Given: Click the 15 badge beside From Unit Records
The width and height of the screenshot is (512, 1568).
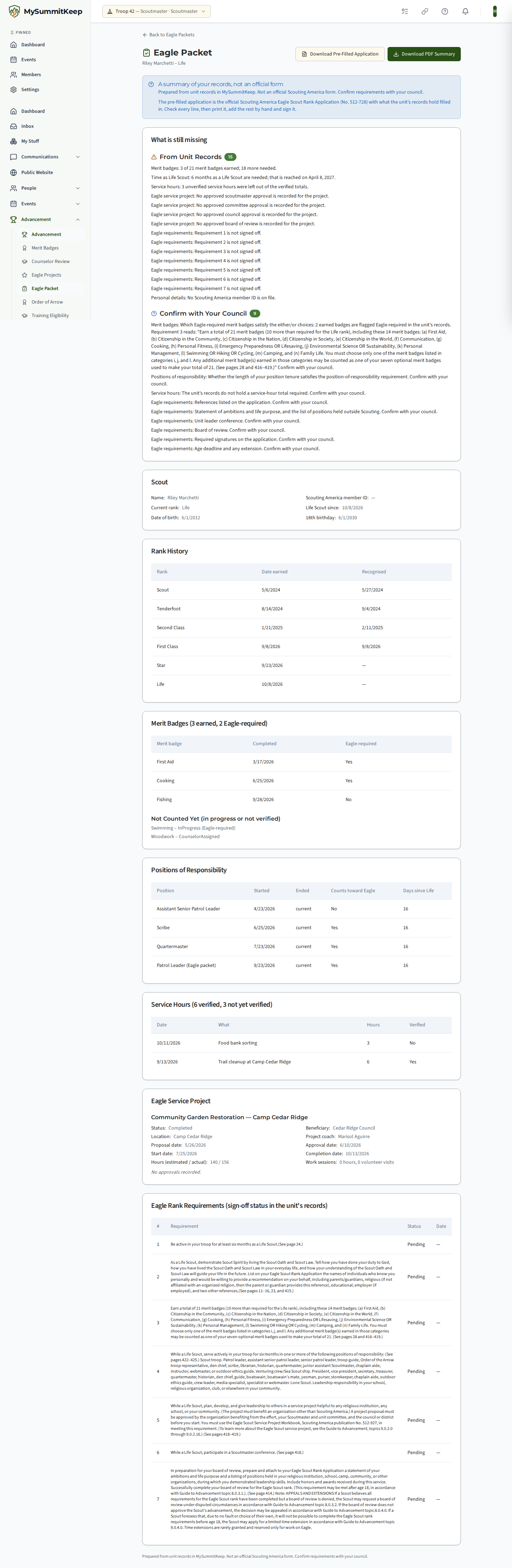Looking at the screenshot, I should (230, 157).
